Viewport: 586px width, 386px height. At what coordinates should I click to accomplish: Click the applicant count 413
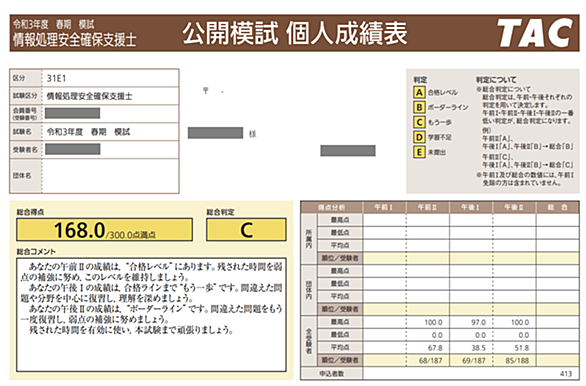click(x=566, y=374)
